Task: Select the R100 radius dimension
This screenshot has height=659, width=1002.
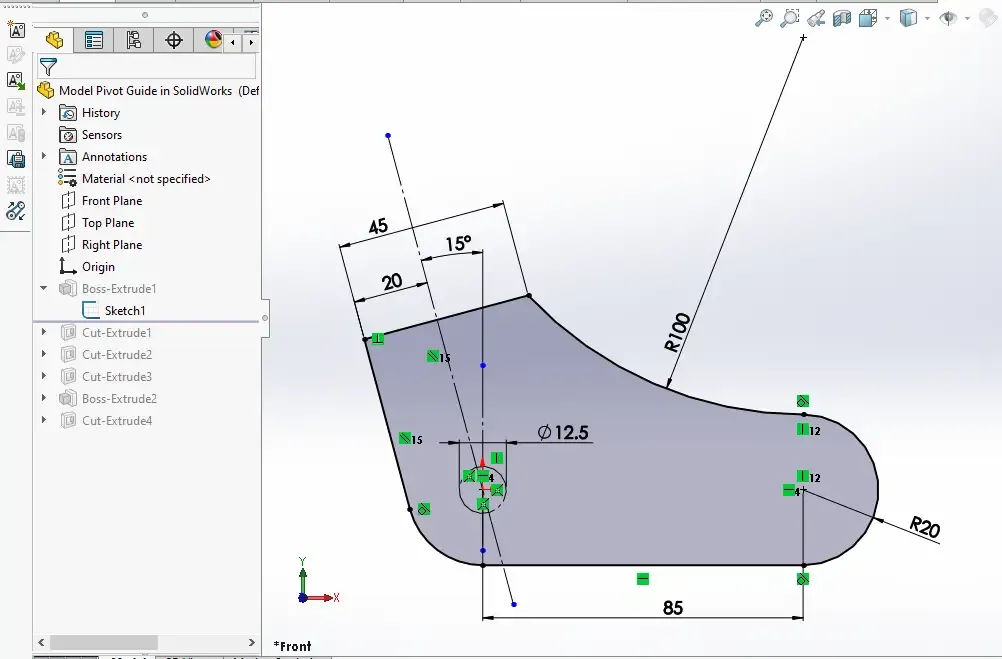Action: (677, 332)
